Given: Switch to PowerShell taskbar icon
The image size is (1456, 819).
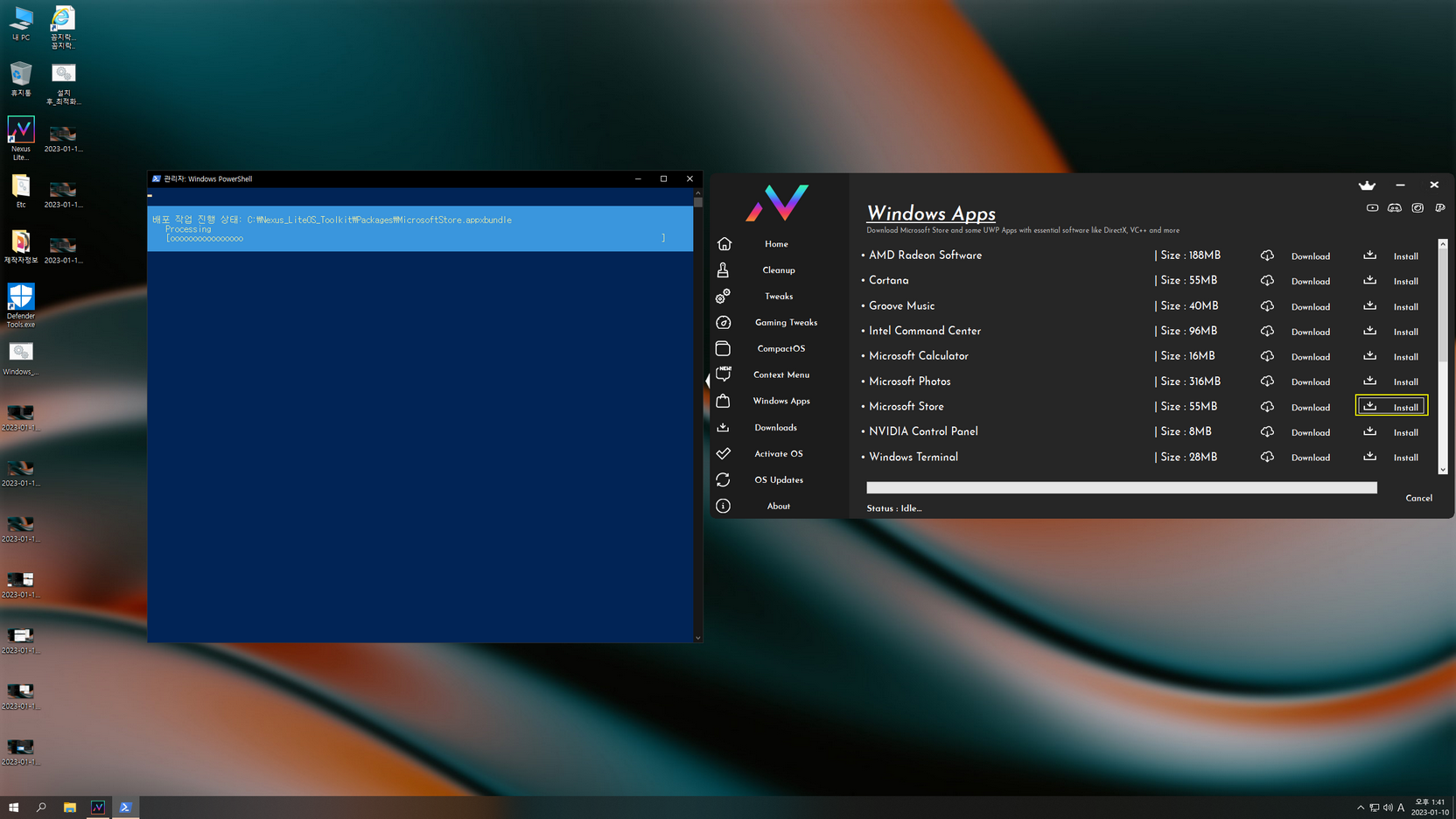Looking at the screenshot, I should [x=125, y=808].
